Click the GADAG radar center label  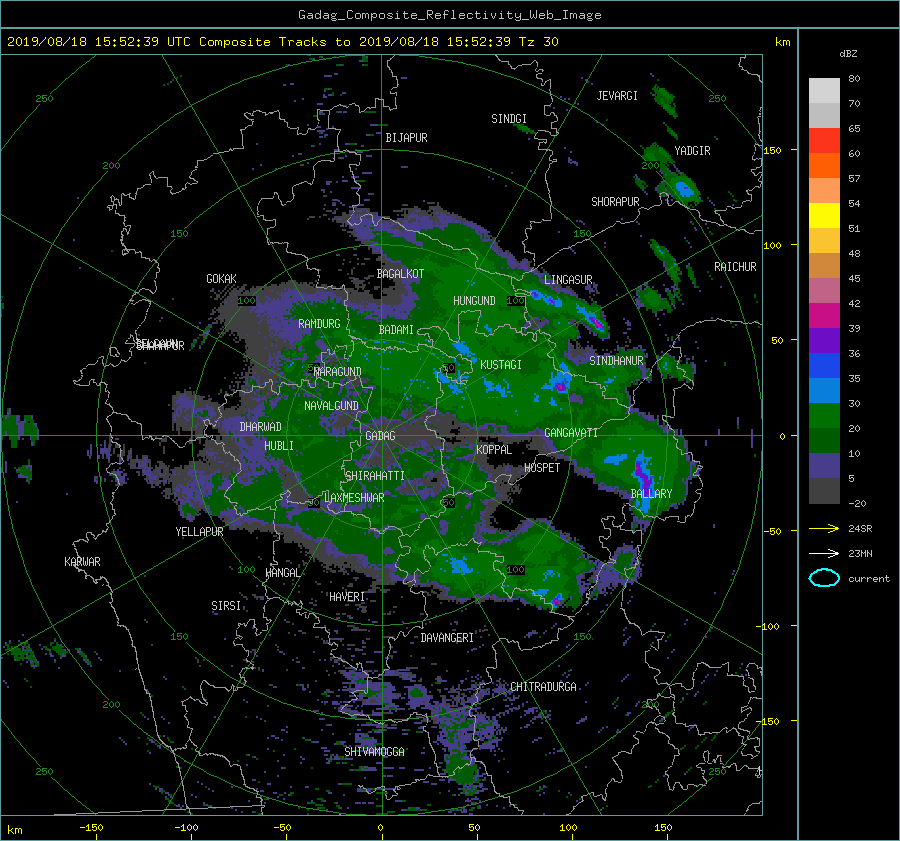(x=381, y=436)
